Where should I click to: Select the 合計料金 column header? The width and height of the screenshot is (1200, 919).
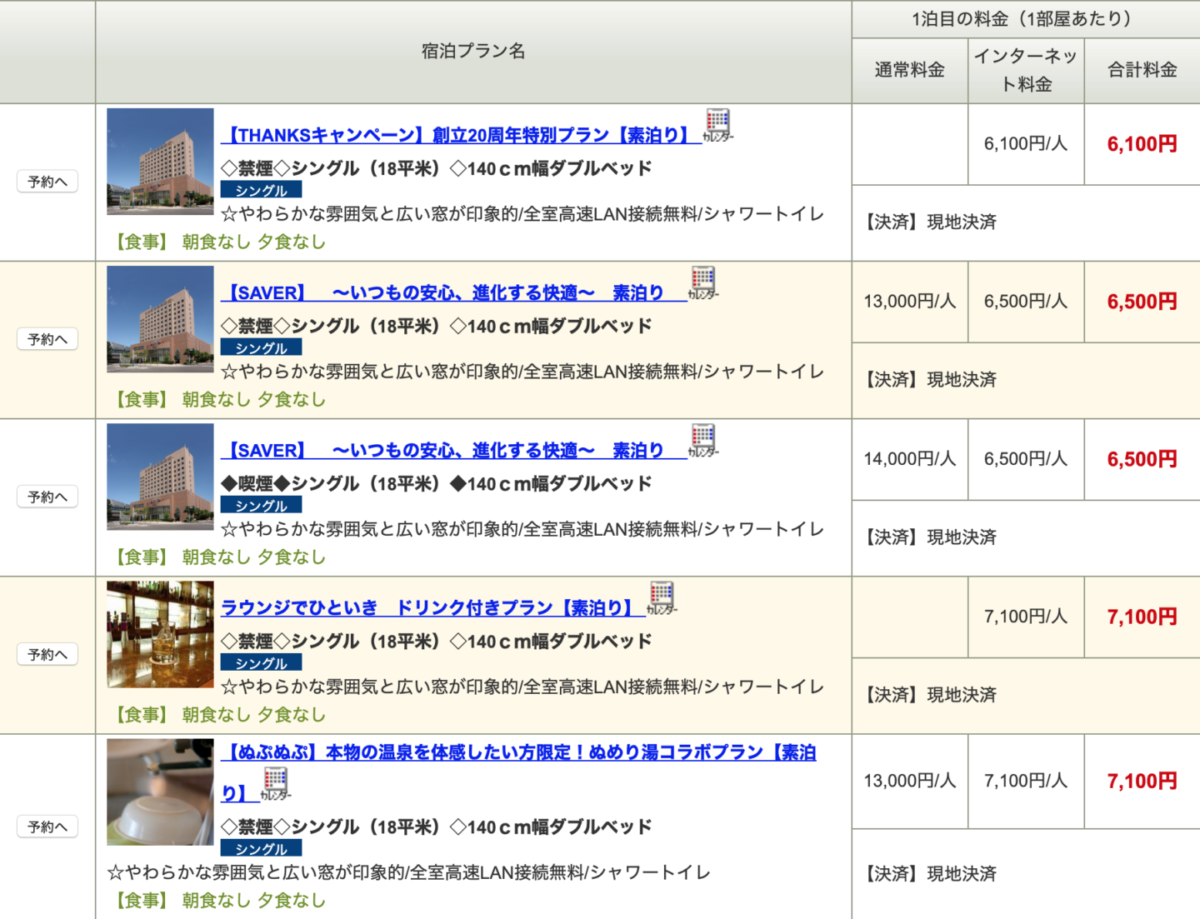[1142, 70]
